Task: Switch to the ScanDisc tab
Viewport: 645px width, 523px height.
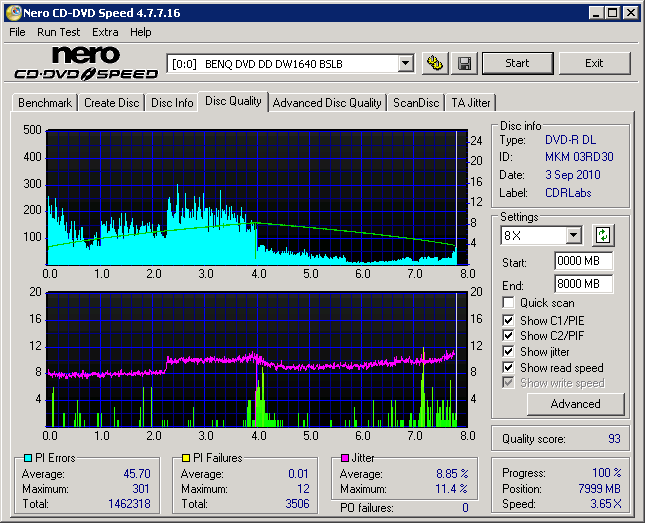Action: (x=415, y=103)
